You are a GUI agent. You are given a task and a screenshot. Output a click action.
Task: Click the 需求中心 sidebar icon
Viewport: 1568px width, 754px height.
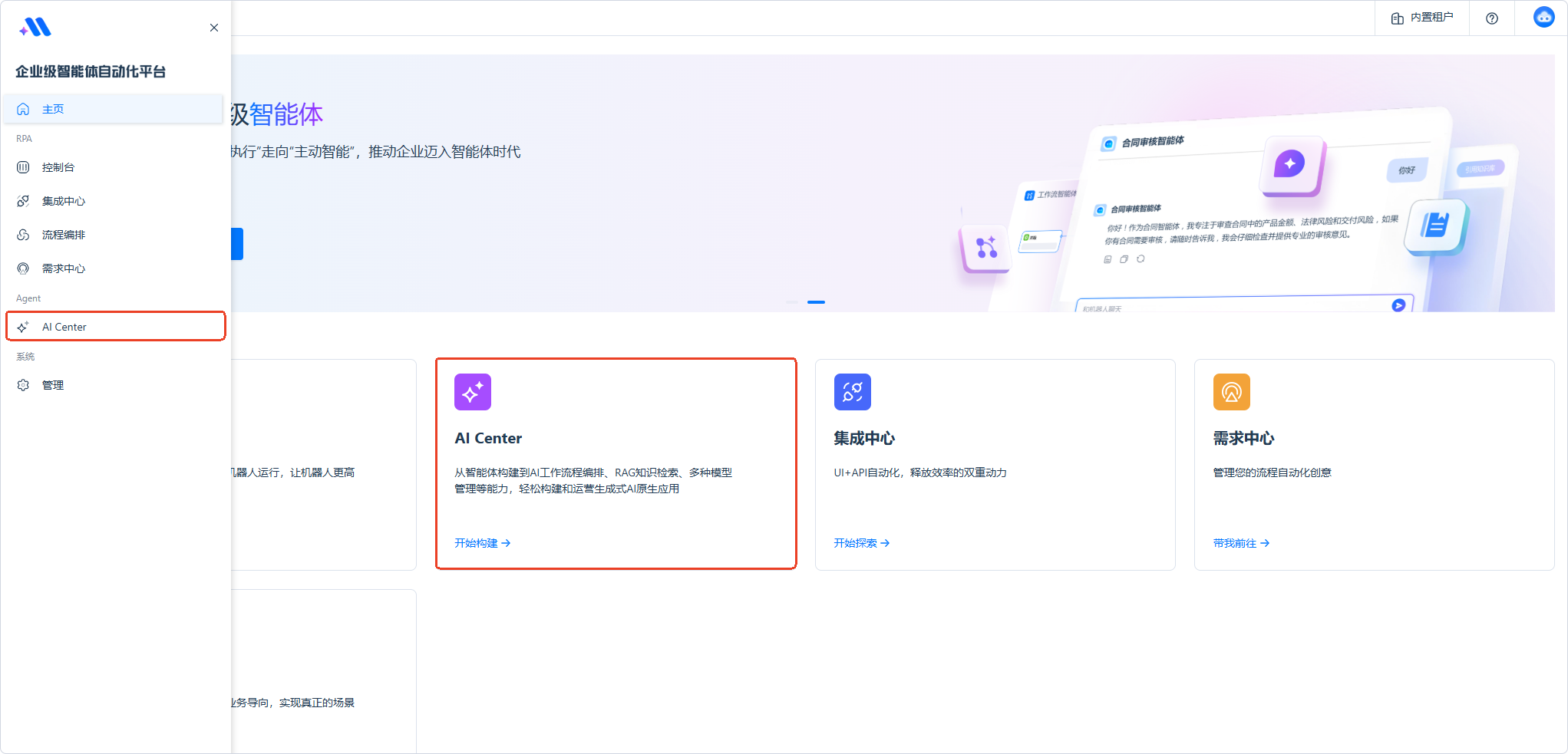[x=23, y=268]
